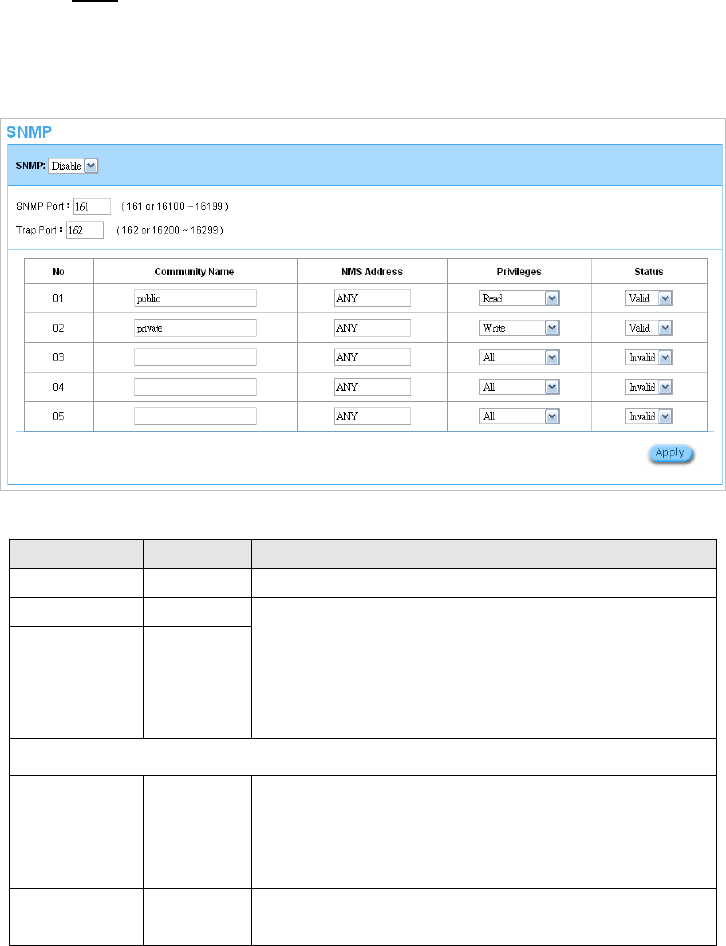726x946 pixels.
Task: Click the 'Trap Port' label
Action: (39, 230)
